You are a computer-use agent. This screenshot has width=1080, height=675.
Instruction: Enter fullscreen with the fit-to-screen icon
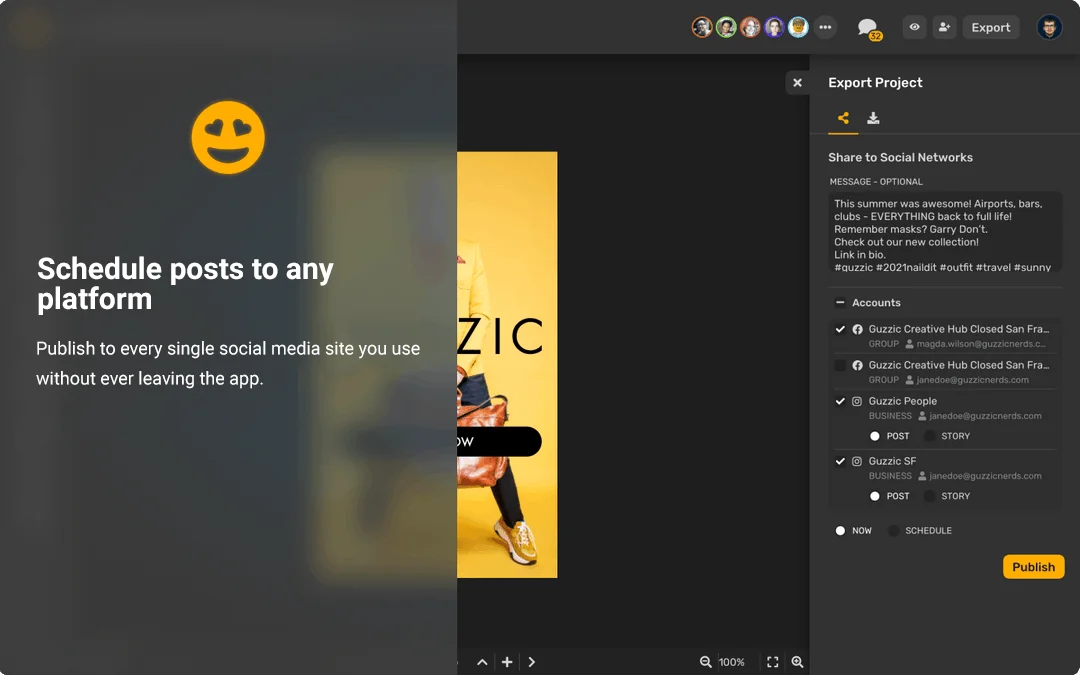(x=772, y=662)
